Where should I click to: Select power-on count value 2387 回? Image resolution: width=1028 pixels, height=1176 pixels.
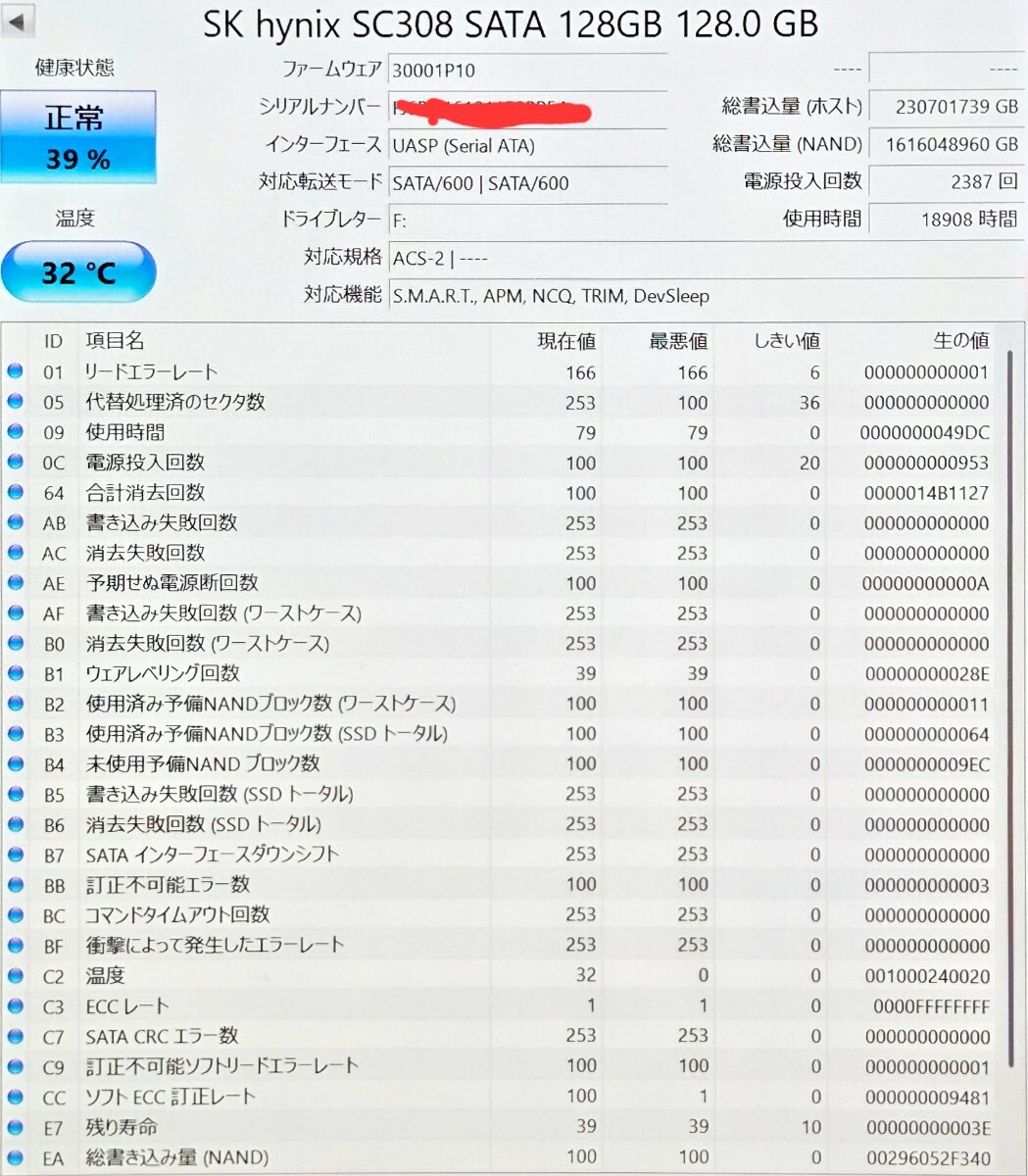click(x=947, y=181)
